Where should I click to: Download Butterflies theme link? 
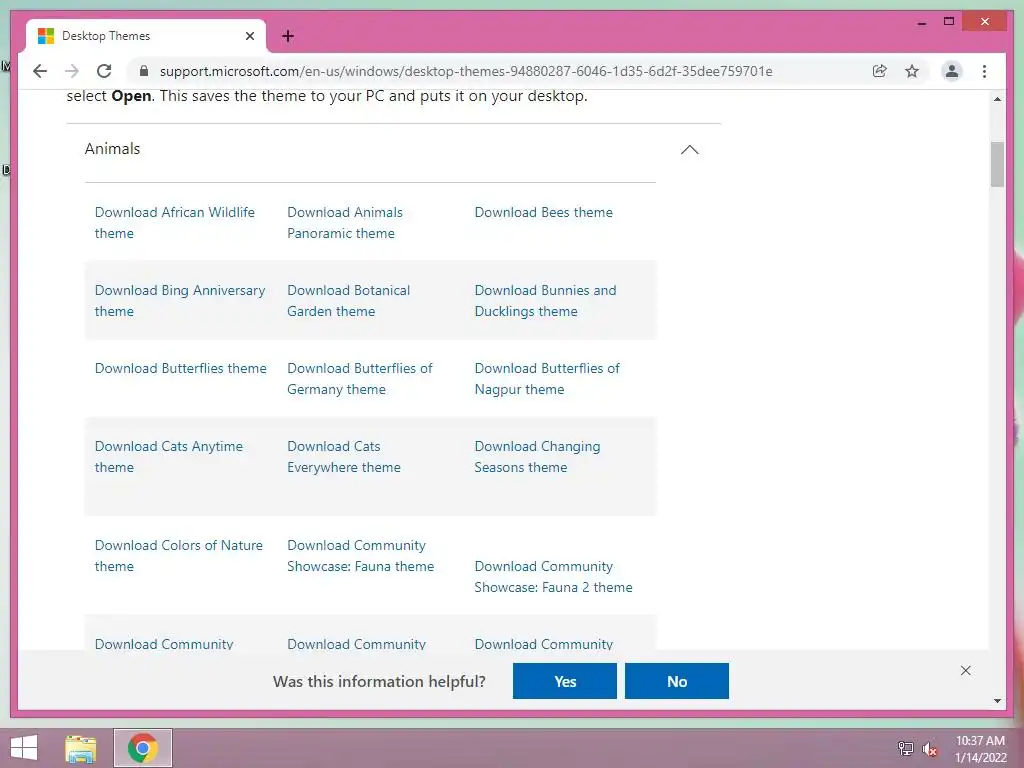pos(180,368)
